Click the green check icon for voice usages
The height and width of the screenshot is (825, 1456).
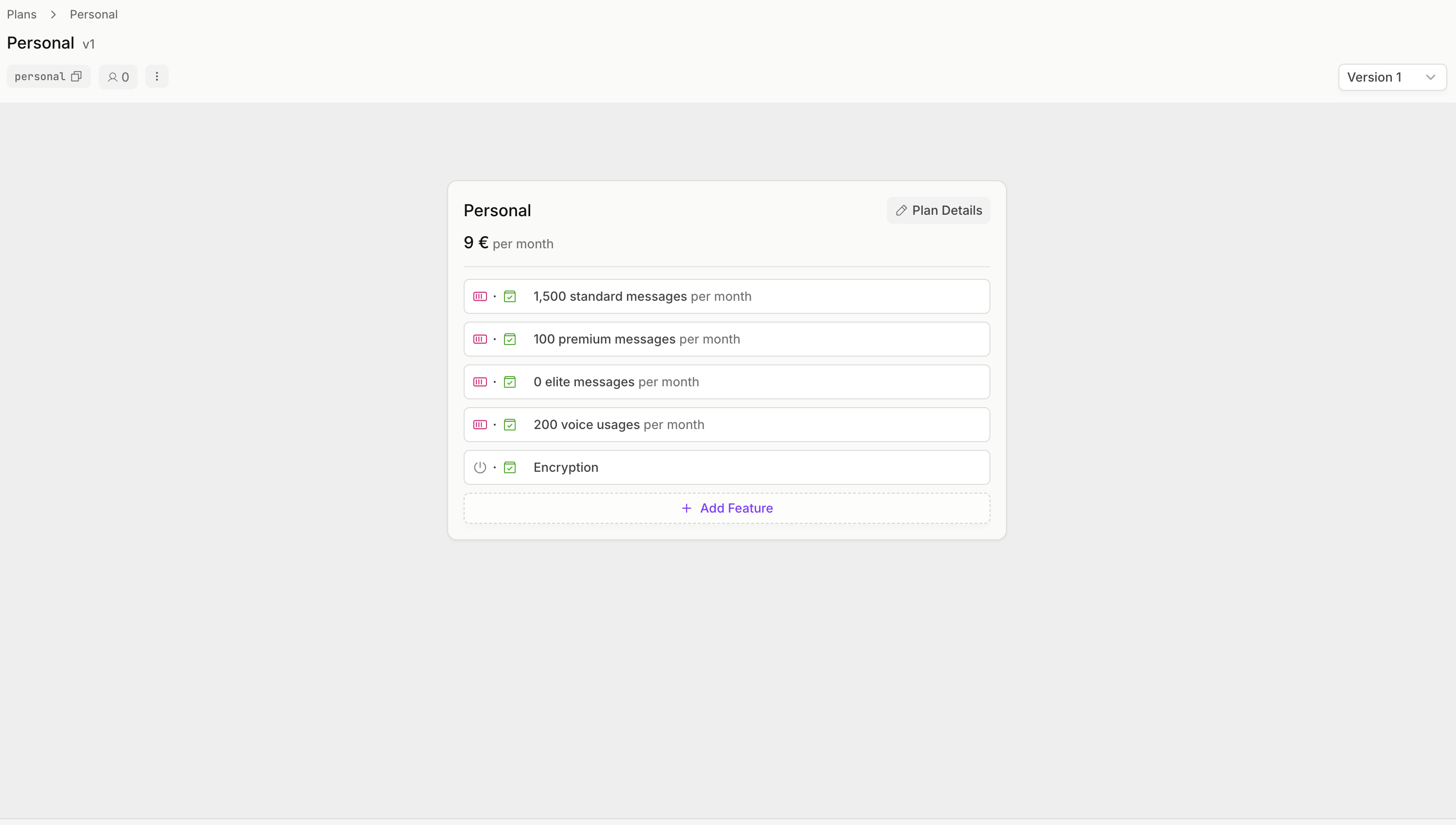click(x=510, y=425)
